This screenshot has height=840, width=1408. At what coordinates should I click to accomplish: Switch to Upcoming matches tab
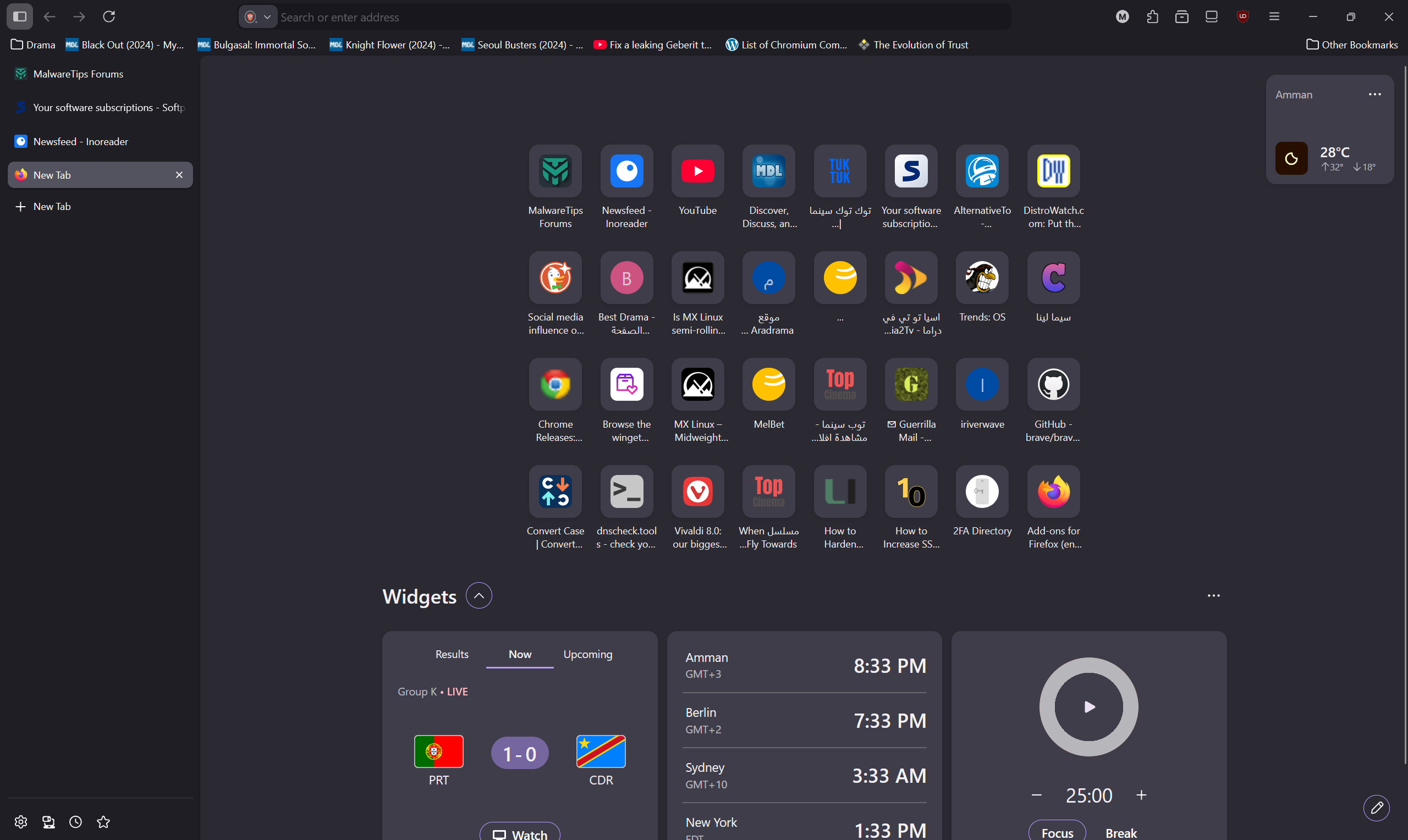pos(587,654)
